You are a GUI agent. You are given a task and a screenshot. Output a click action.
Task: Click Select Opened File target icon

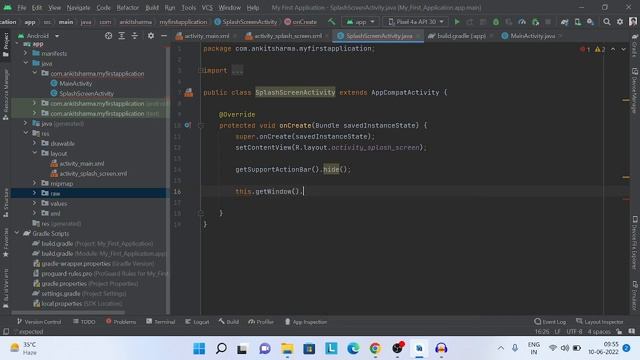coord(108,36)
